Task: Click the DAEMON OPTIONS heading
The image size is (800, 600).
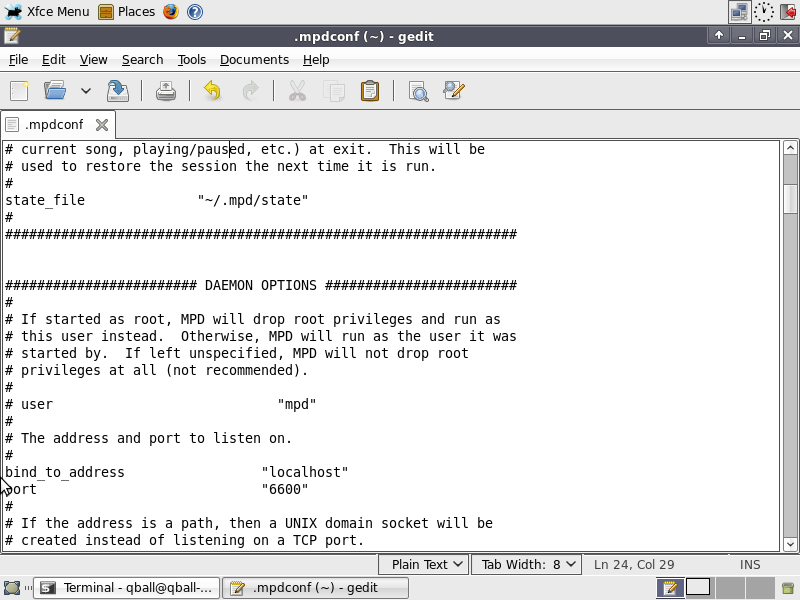Action: coord(261,285)
